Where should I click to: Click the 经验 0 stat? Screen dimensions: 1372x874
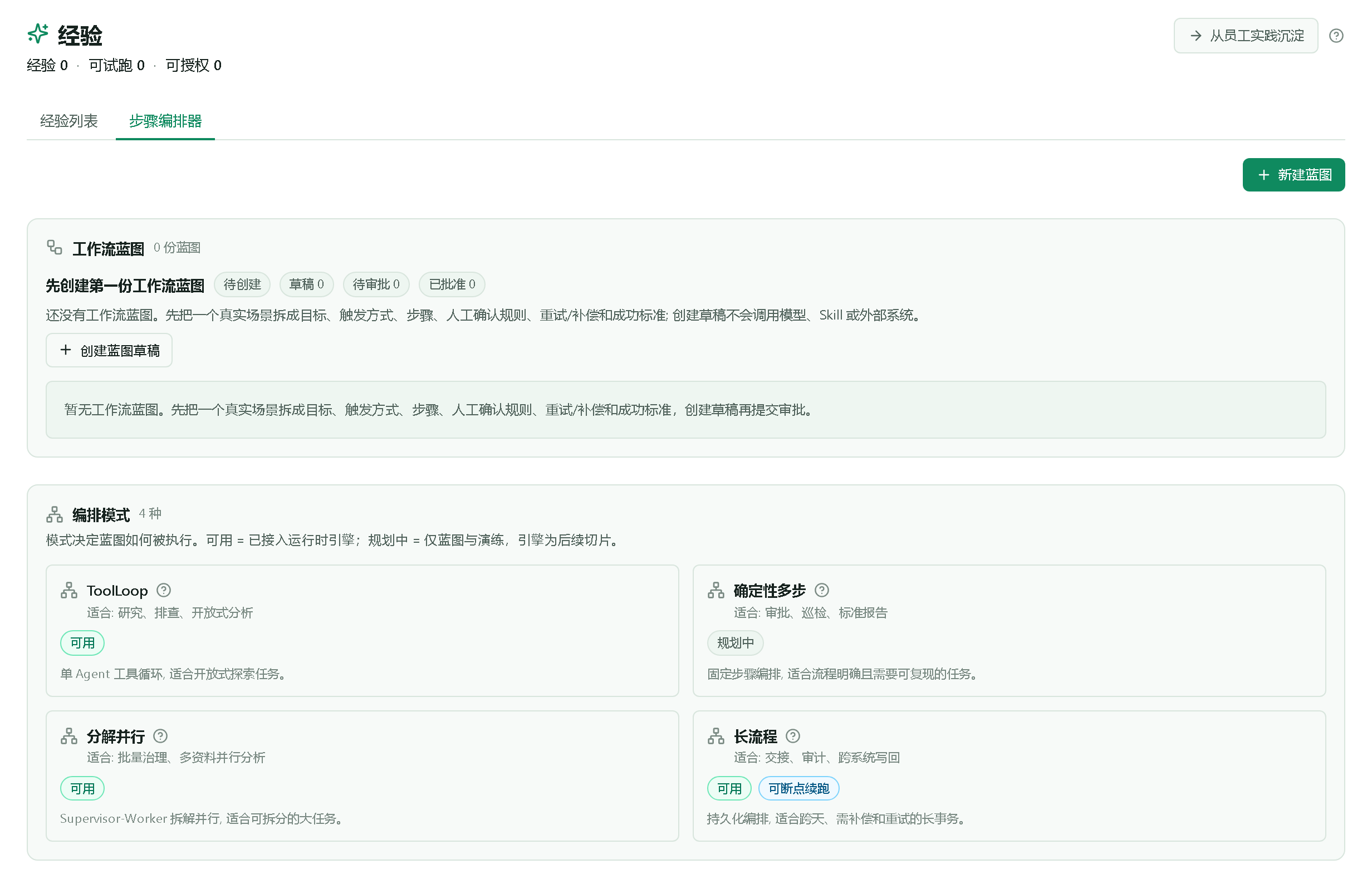point(47,66)
